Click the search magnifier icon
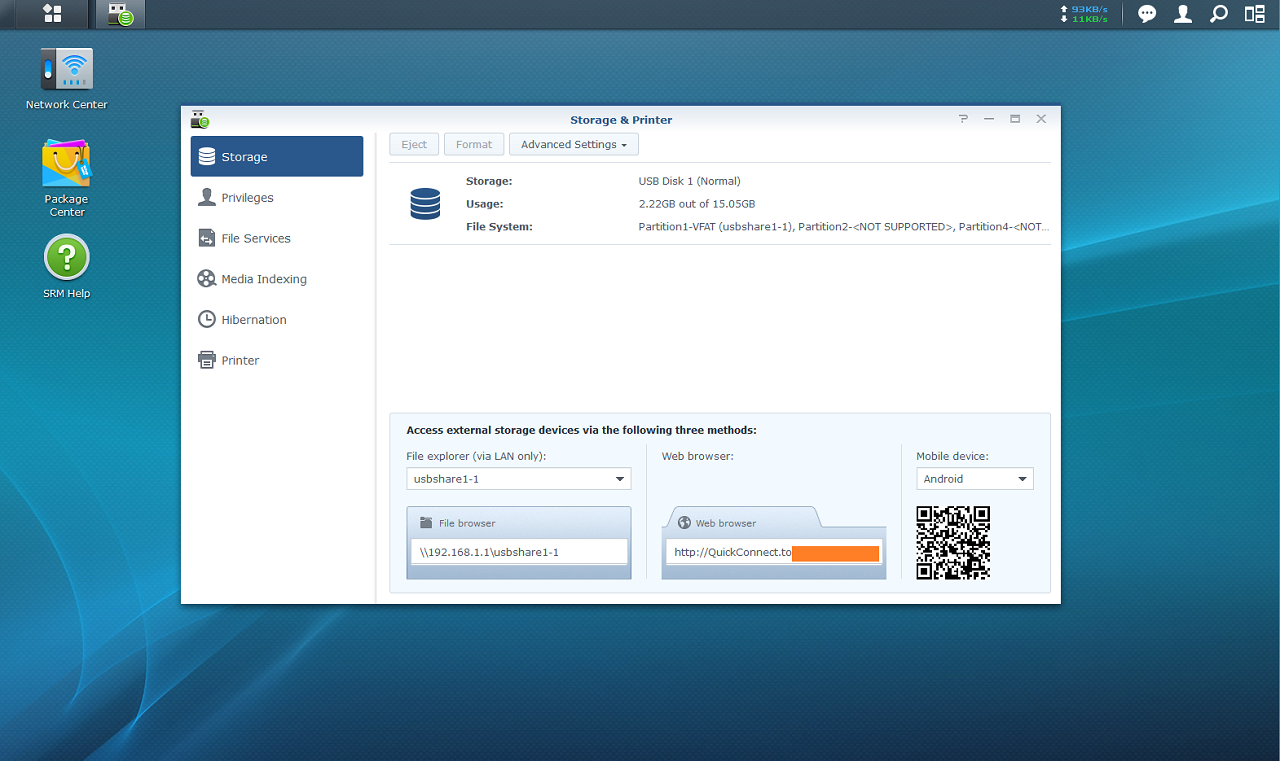Image resolution: width=1280 pixels, height=761 pixels. click(1218, 14)
